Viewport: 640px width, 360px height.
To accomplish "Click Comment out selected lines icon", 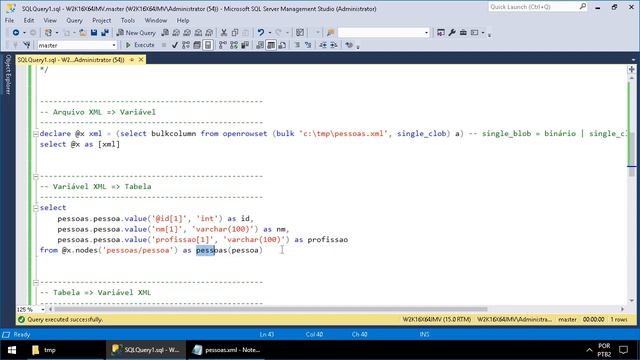I will [x=297, y=45].
